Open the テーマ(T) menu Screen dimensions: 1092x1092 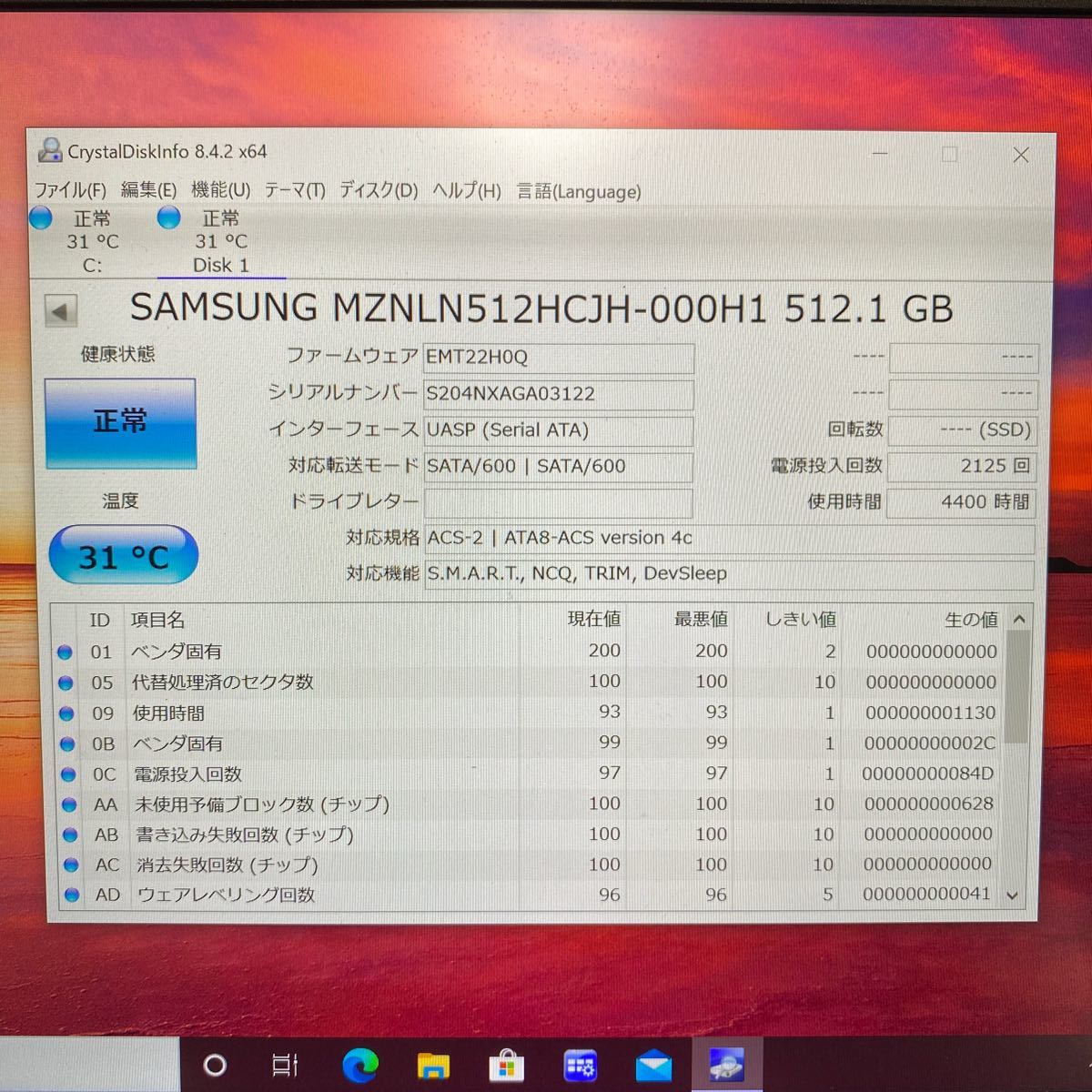(x=294, y=190)
